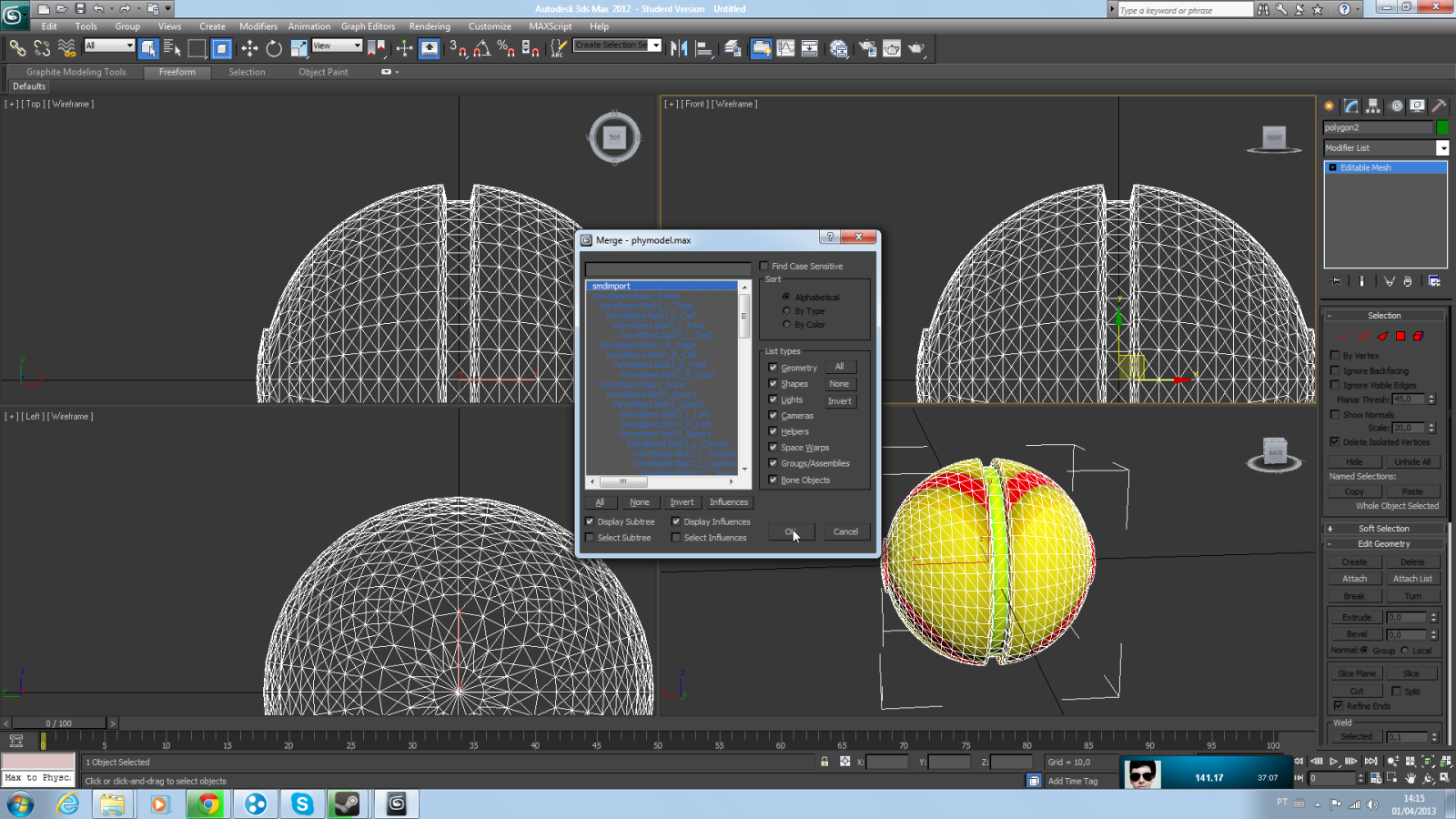Uncheck Geometry in List types
Viewport: 1456px width, 819px height.
click(773, 368)
